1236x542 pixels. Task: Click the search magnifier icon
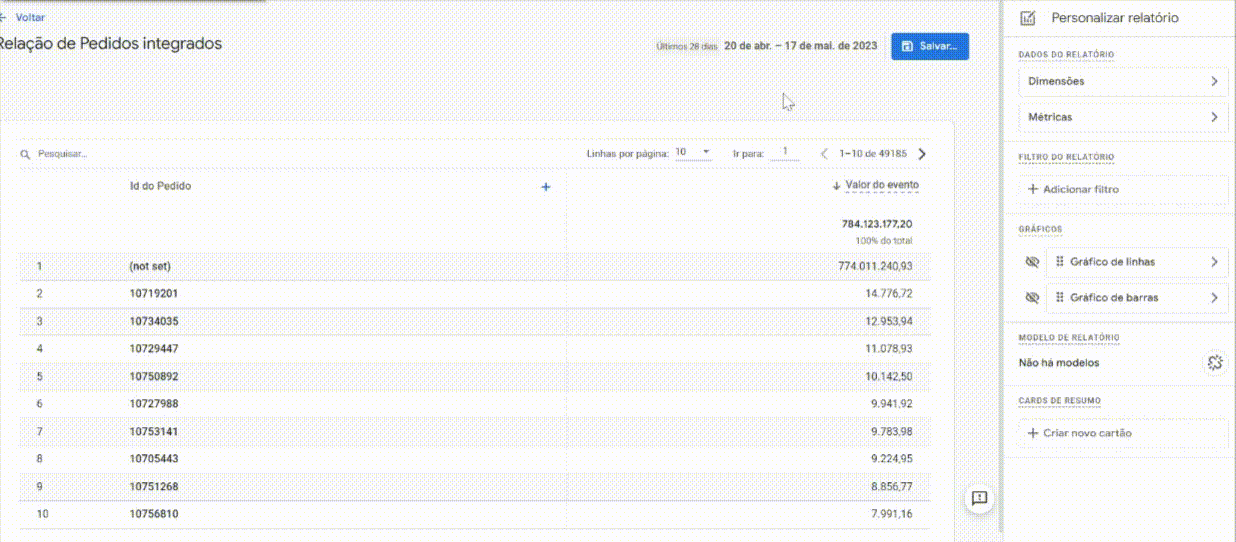pos(26,155)
